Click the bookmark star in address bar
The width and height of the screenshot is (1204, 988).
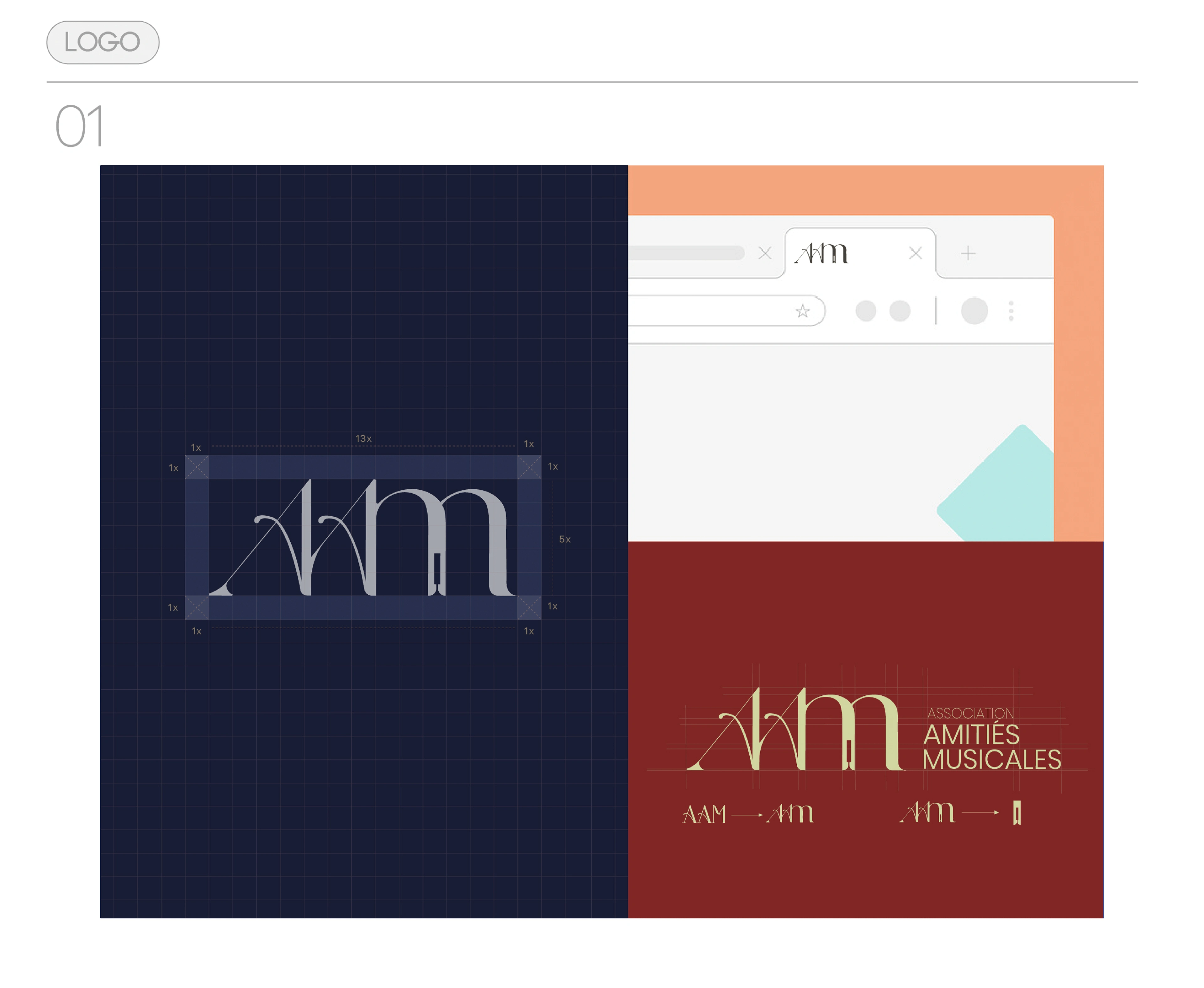click(802, 311)
